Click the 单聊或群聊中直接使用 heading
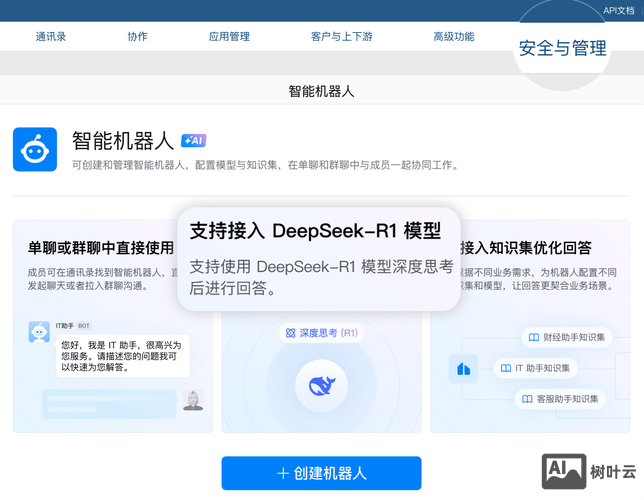 tap(101, 248)
